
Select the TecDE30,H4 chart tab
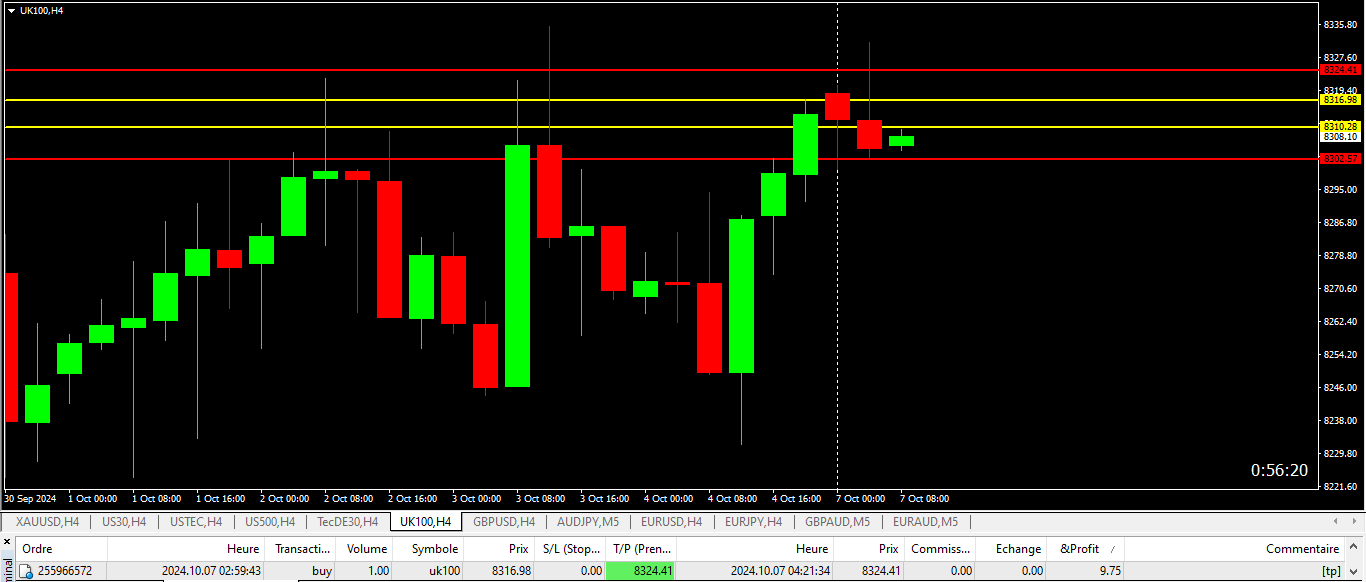pyautogui.click(x=347, y=522)
